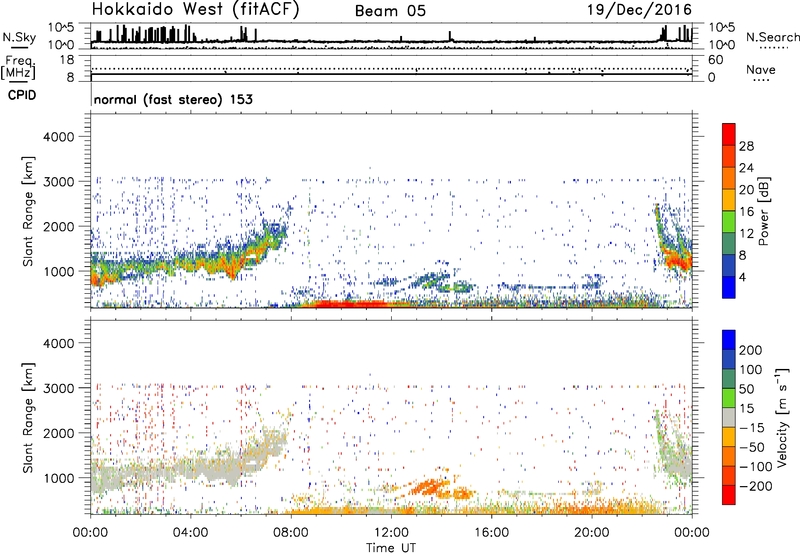Click the "Velocity [m s-1]" colorbar title
Image resolution: width=800 pixels, height=554 pixels.
pos(782,417)
